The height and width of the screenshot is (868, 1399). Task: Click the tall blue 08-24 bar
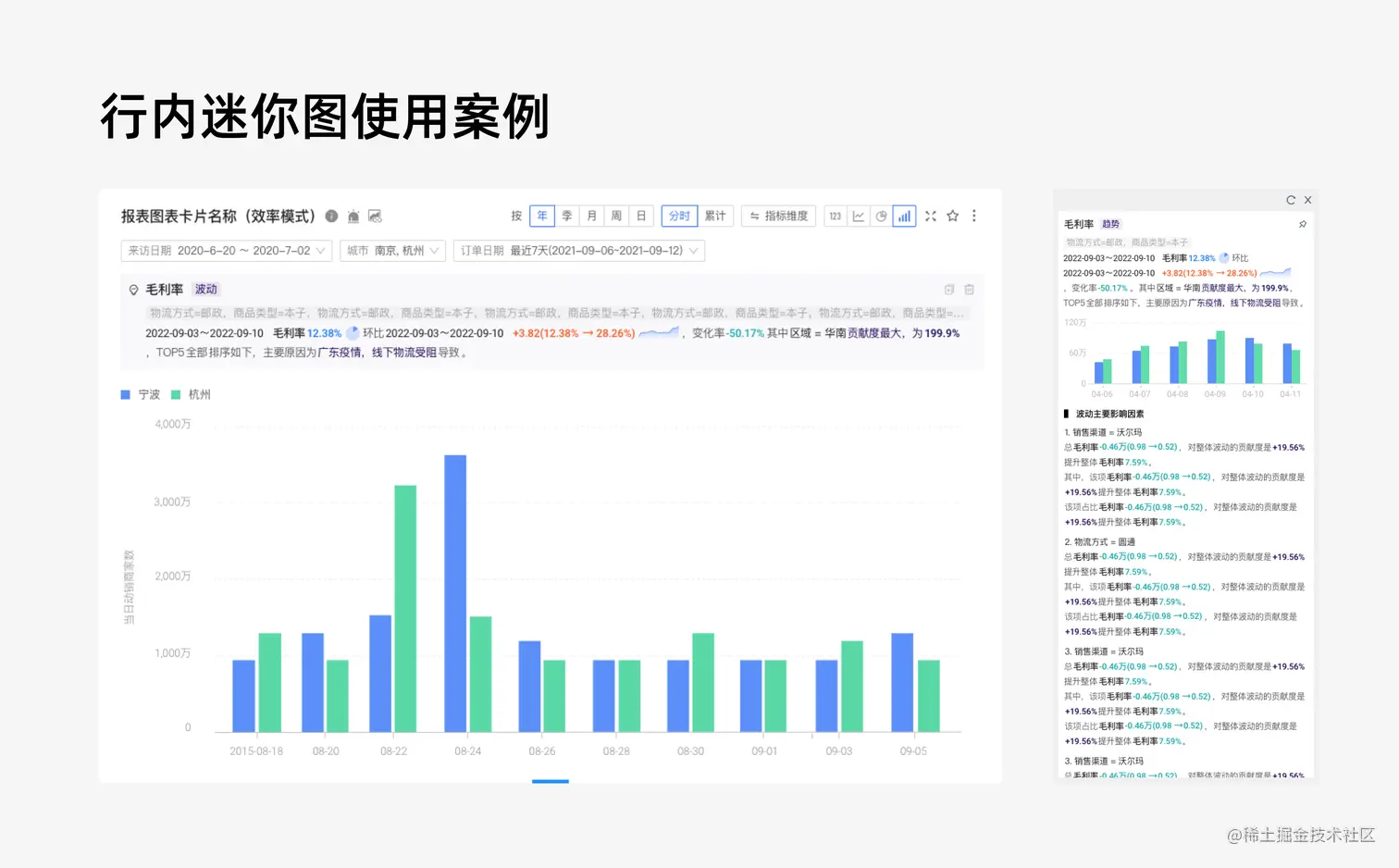coord(455,593)
